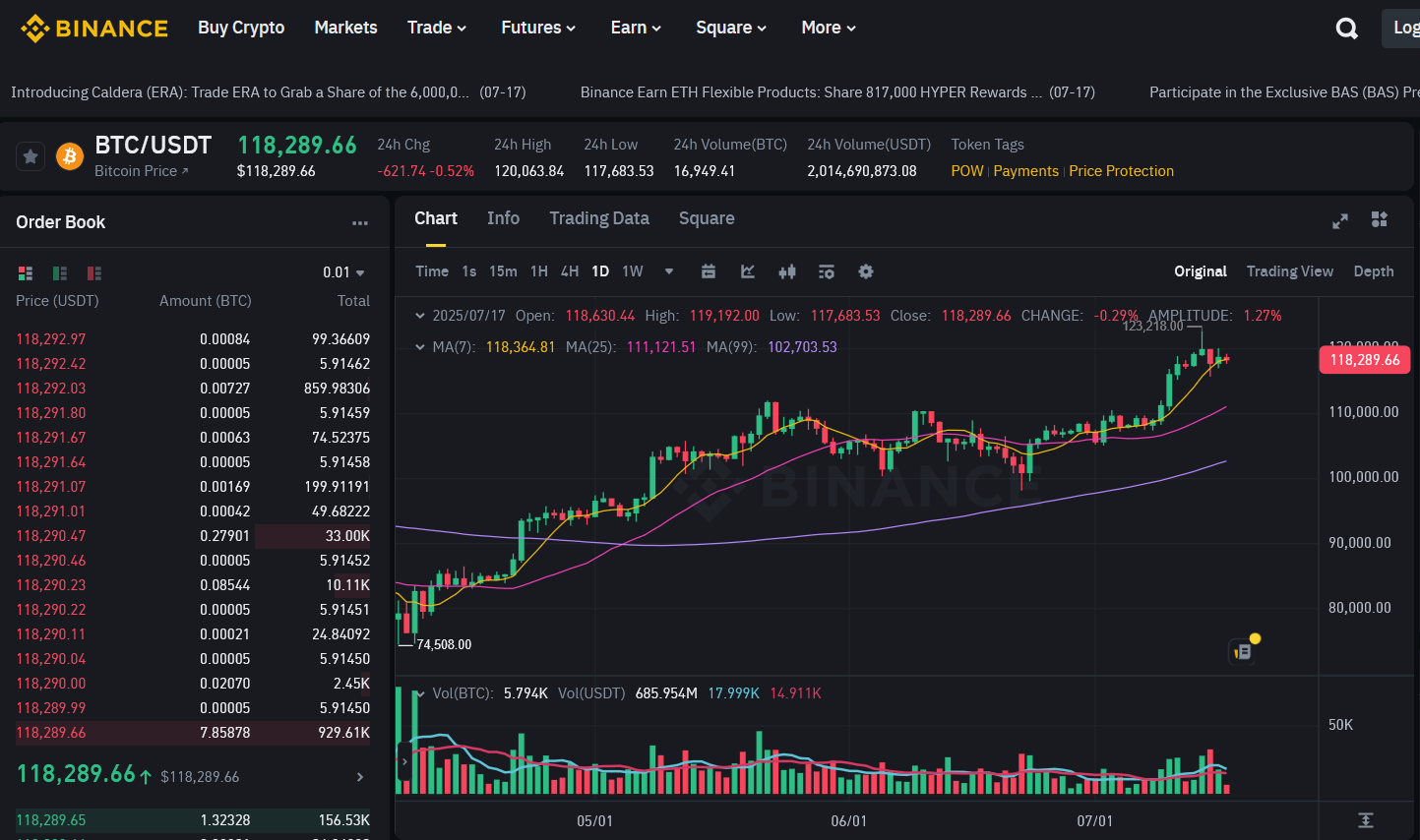Select the 1H chart interval

pyautogui.click(x=539, y=271)
